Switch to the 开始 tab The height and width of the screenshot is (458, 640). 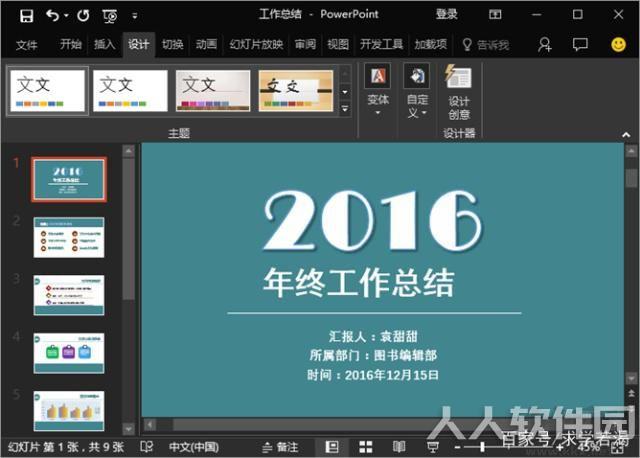(71, 44)
